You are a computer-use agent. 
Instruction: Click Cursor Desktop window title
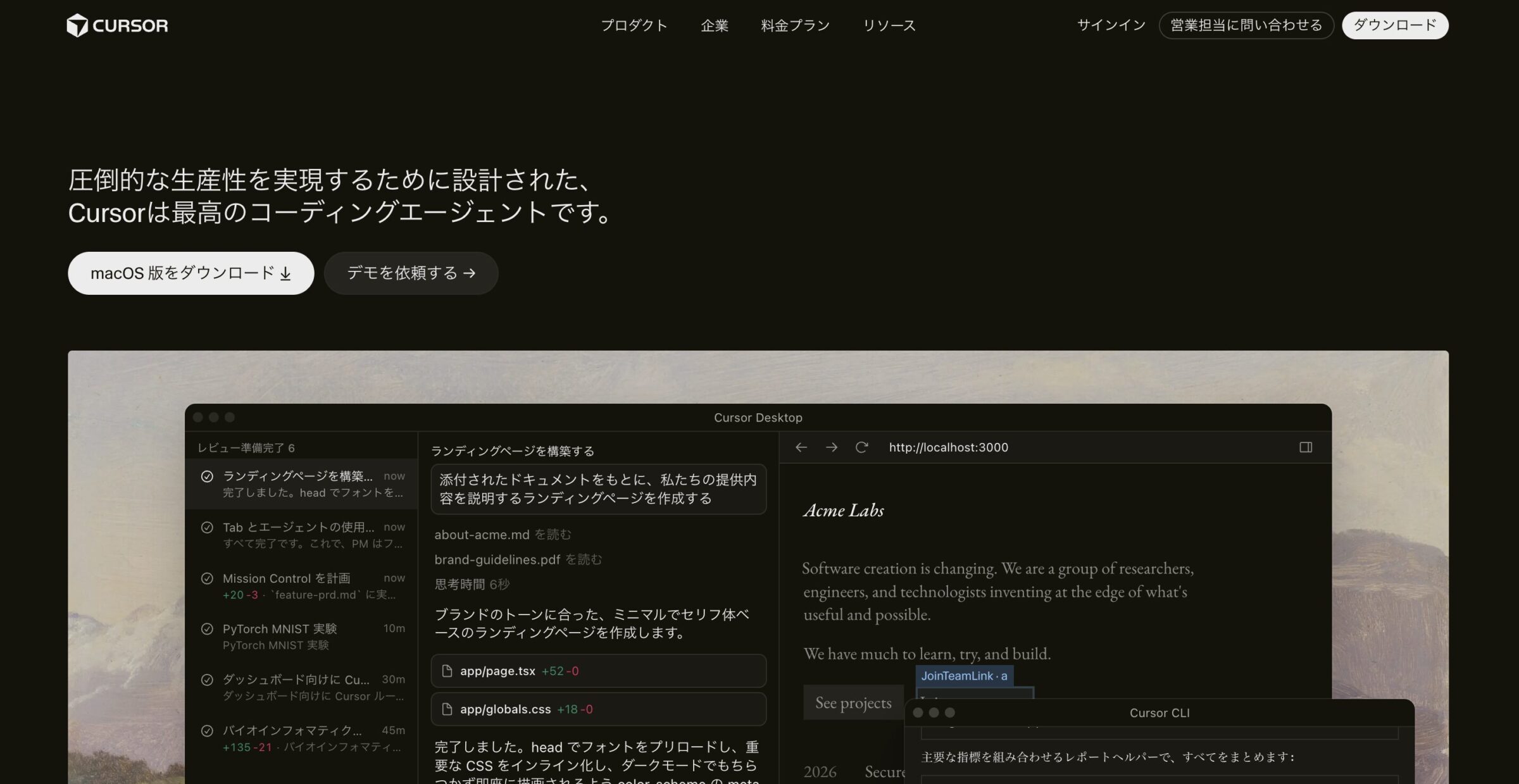758,418
